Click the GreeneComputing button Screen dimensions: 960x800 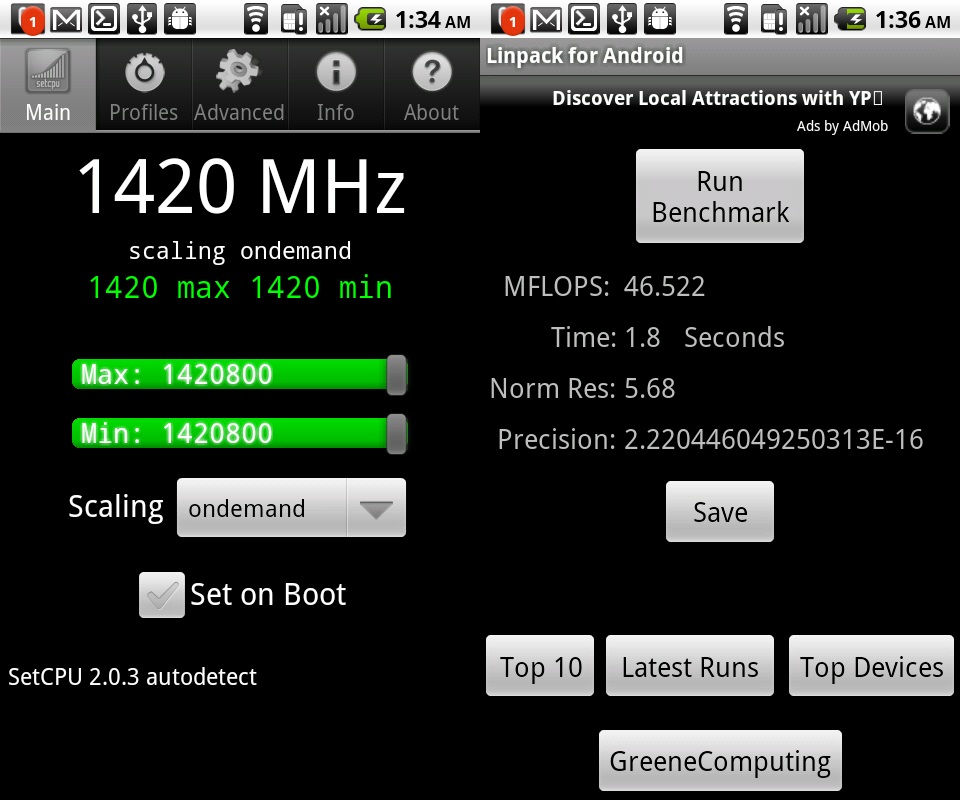(720, 761)
